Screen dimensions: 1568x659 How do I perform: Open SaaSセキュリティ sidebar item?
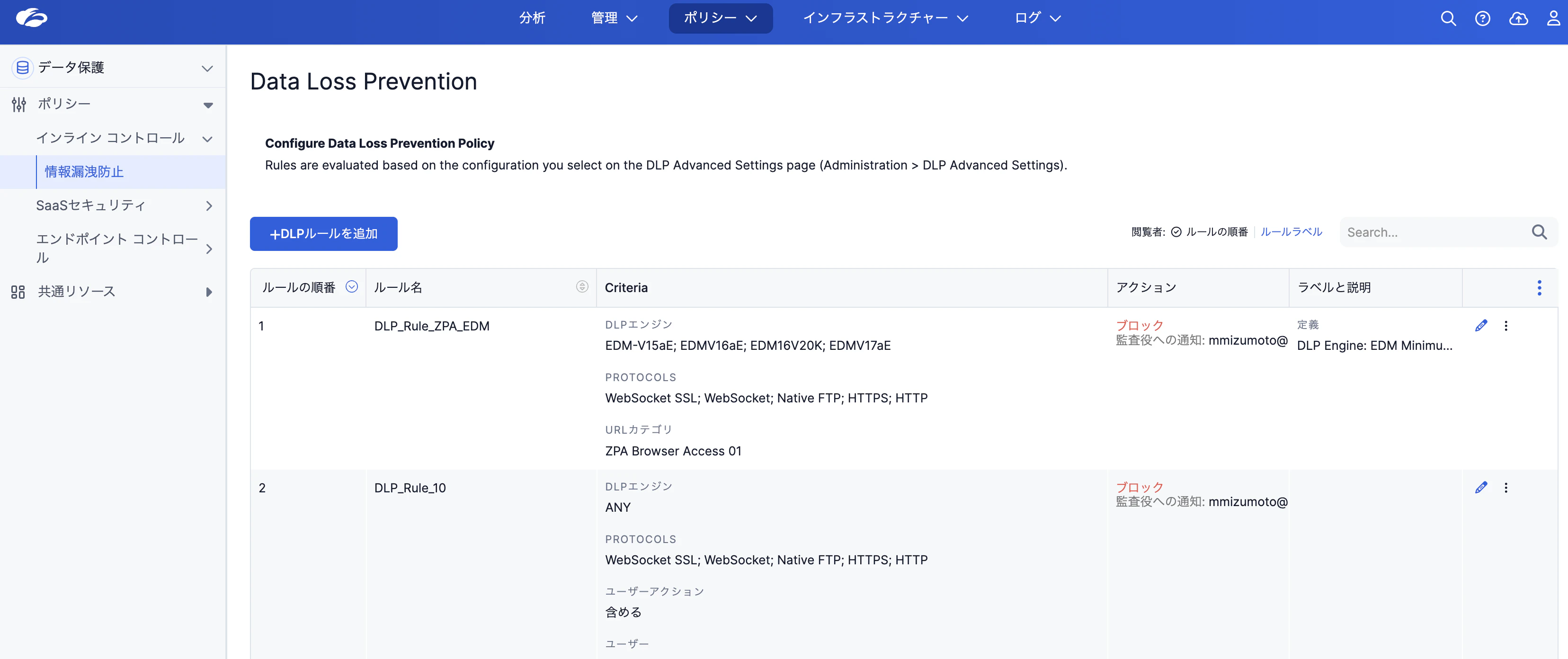[91, 205]
